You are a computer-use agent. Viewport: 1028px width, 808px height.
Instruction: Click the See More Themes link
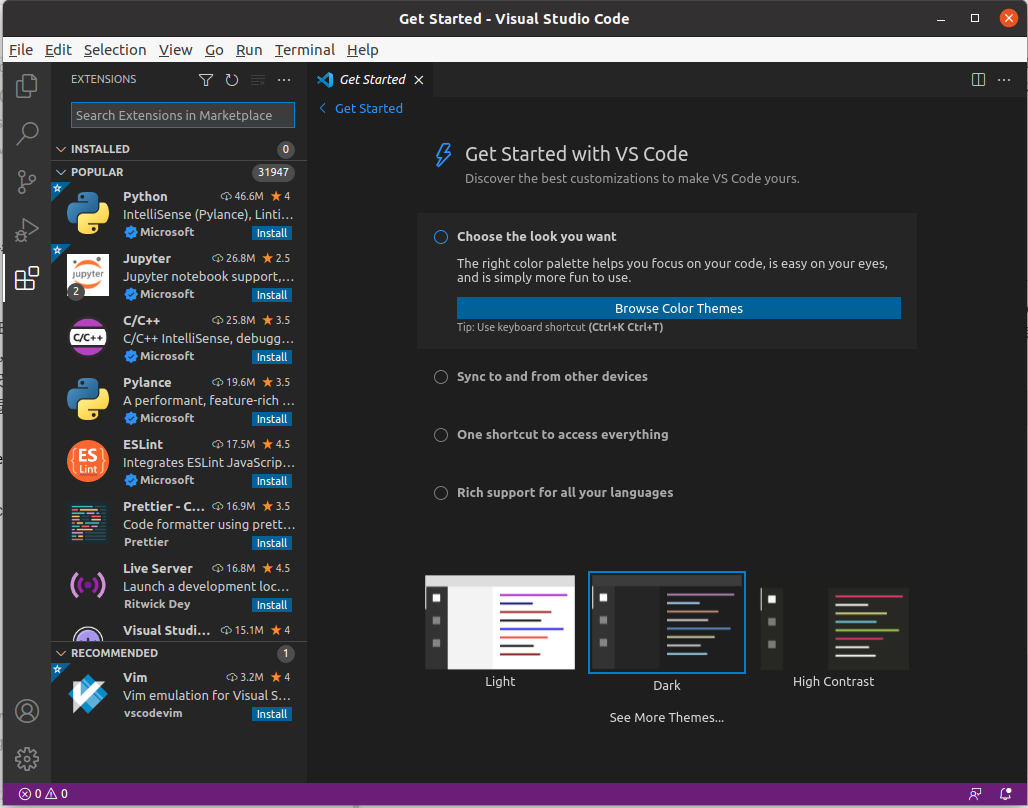pos(666,717)
